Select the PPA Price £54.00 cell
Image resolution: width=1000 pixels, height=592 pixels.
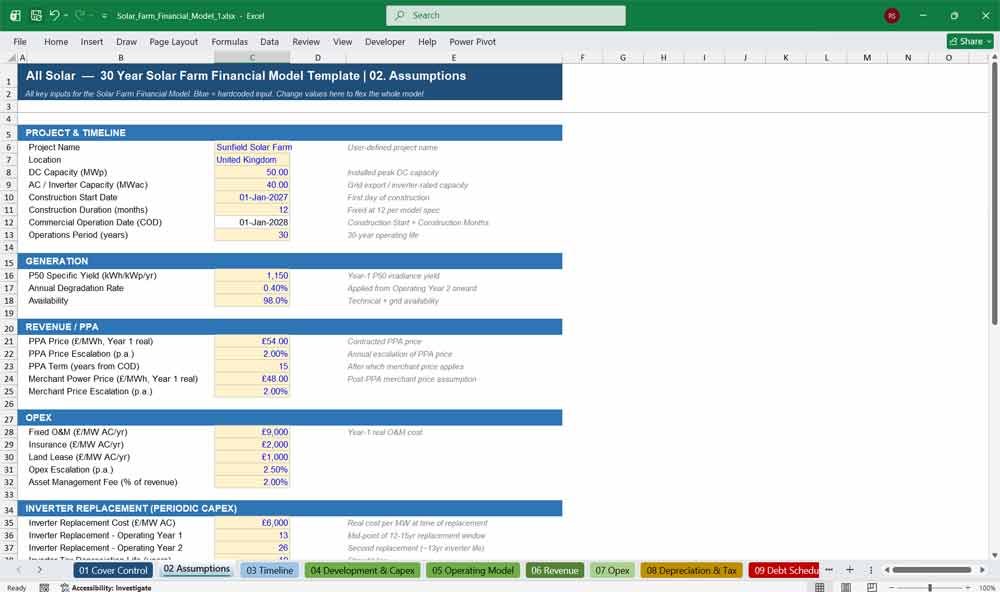click(252, 341)
